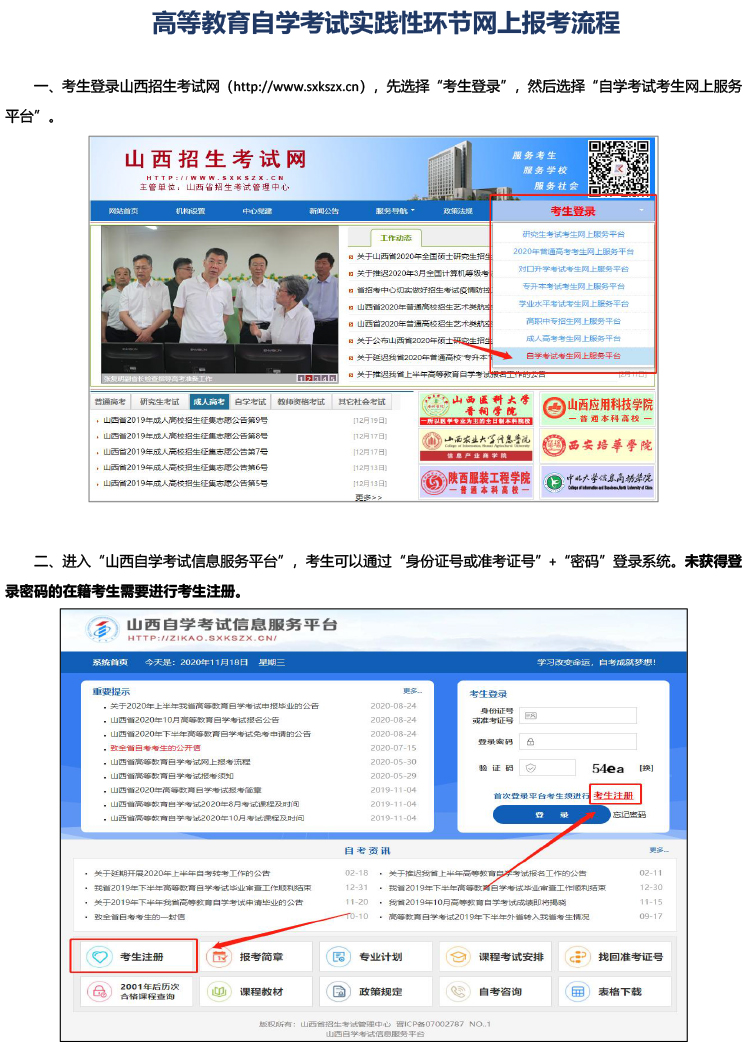Open 政策法规 in the nav bar

(x=458, y=211)
